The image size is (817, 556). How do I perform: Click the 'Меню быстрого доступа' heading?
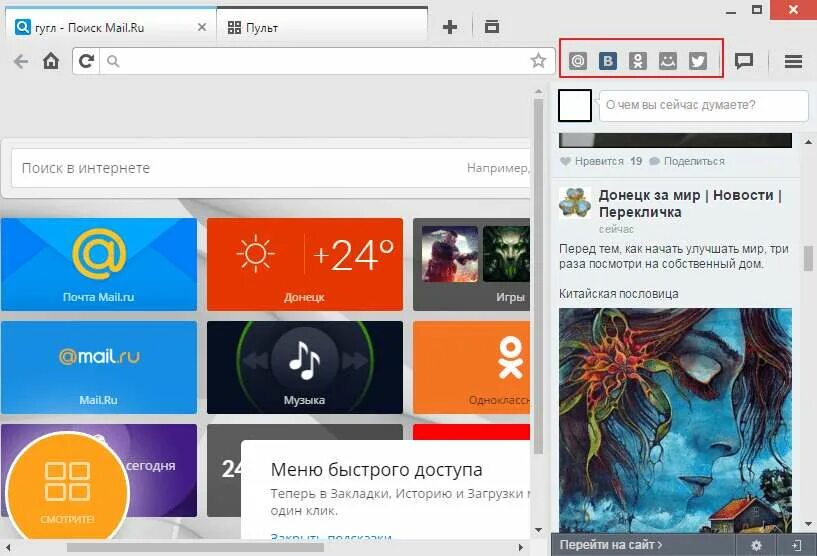click(376, 469)
